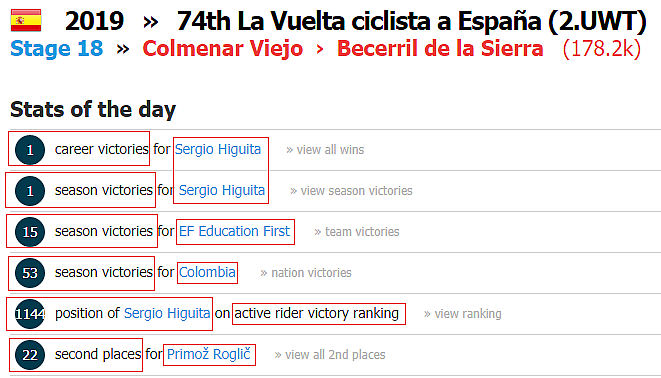Click the 74th La Vuelta race title

(x=411, y=21)
